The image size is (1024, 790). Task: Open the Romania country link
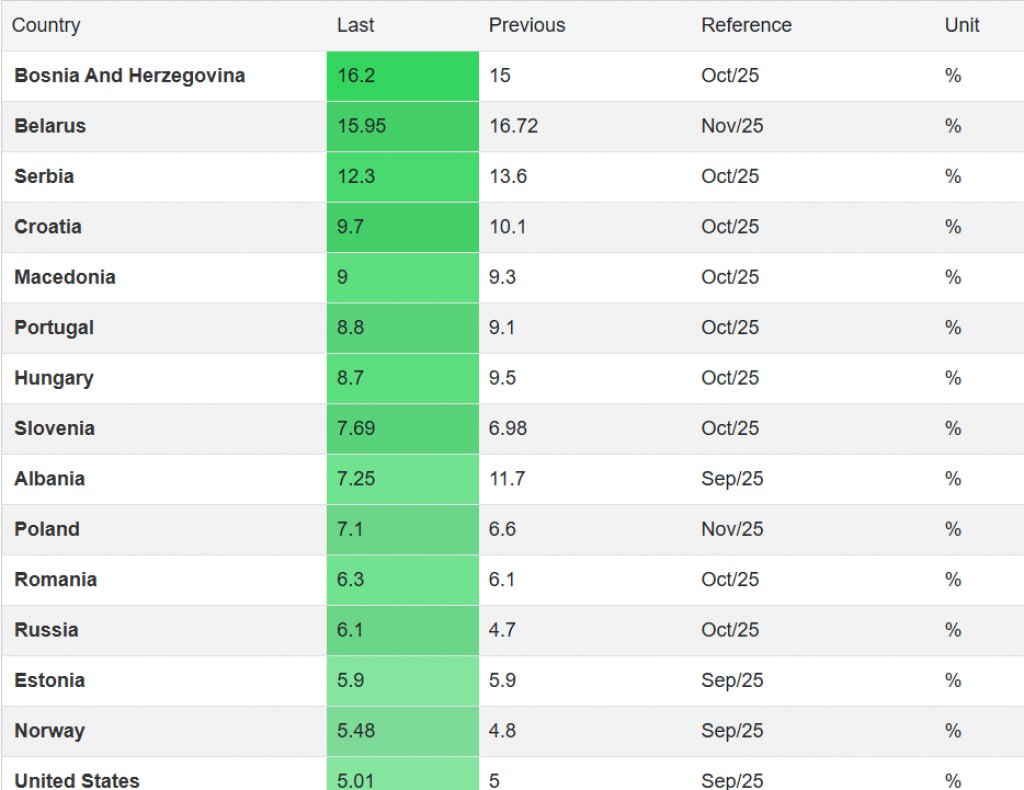tap(56, 579)
